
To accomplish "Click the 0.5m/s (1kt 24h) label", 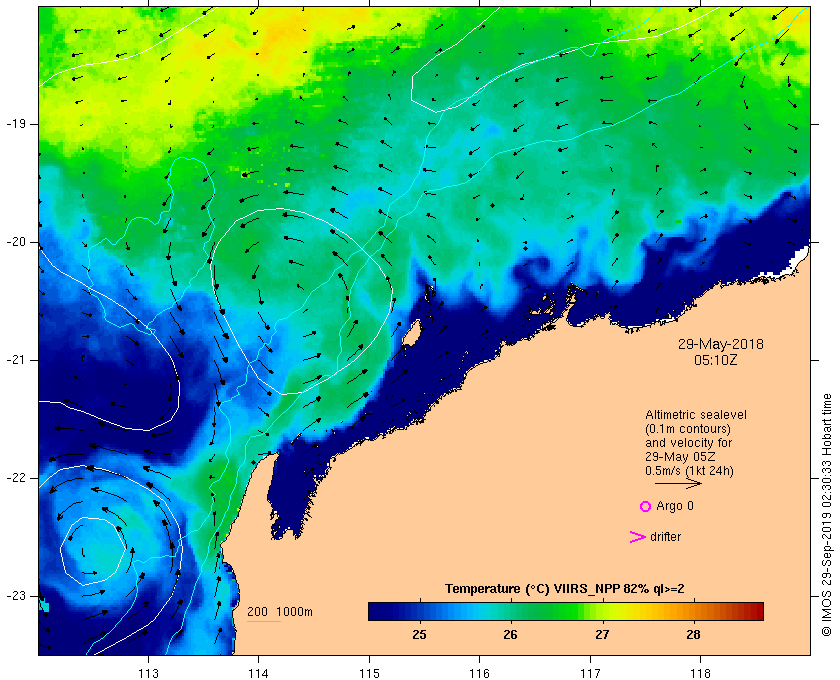I will [689, 471].
